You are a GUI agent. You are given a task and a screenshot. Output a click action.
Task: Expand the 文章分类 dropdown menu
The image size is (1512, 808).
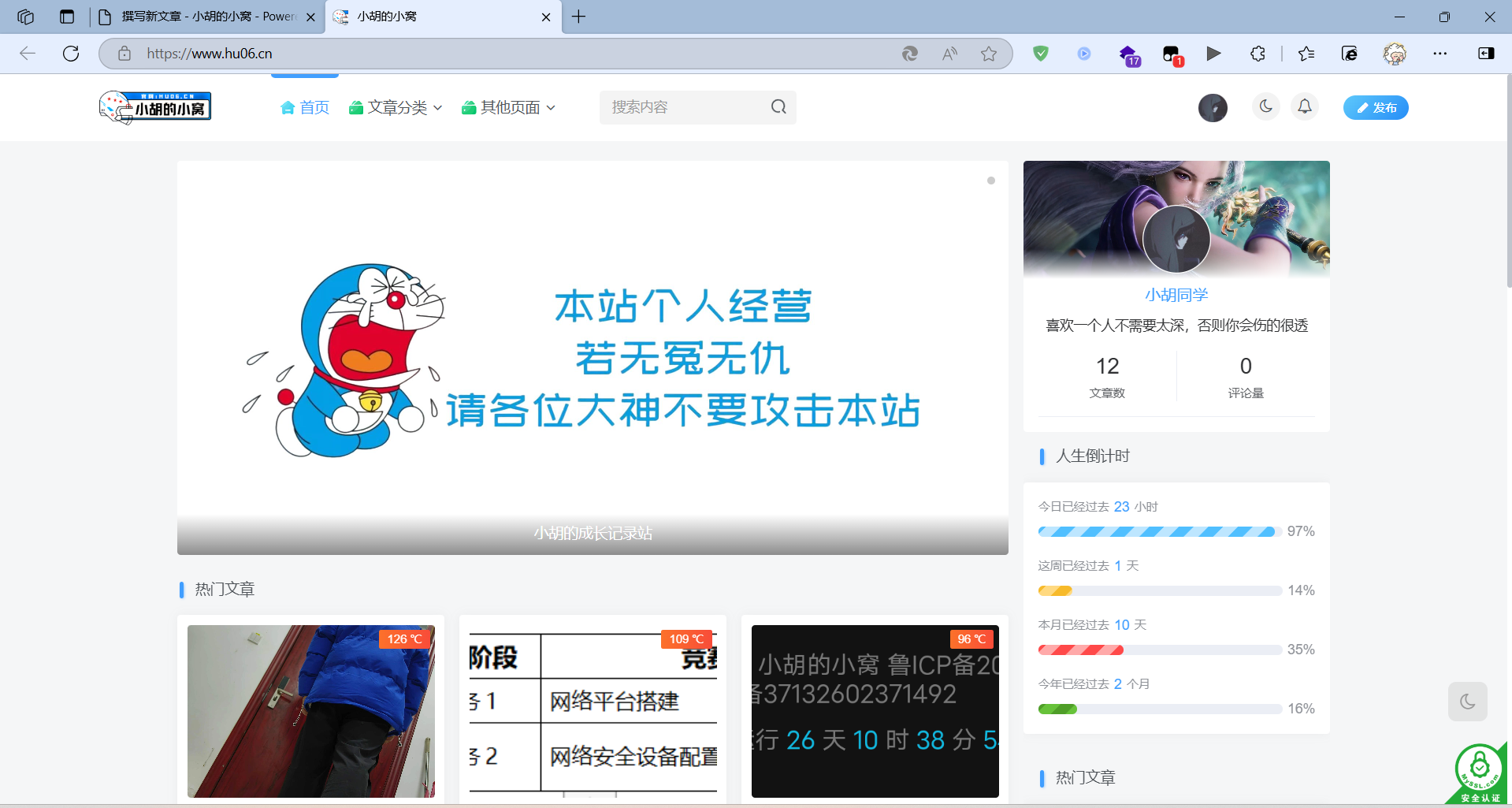[x=396, y=107]
